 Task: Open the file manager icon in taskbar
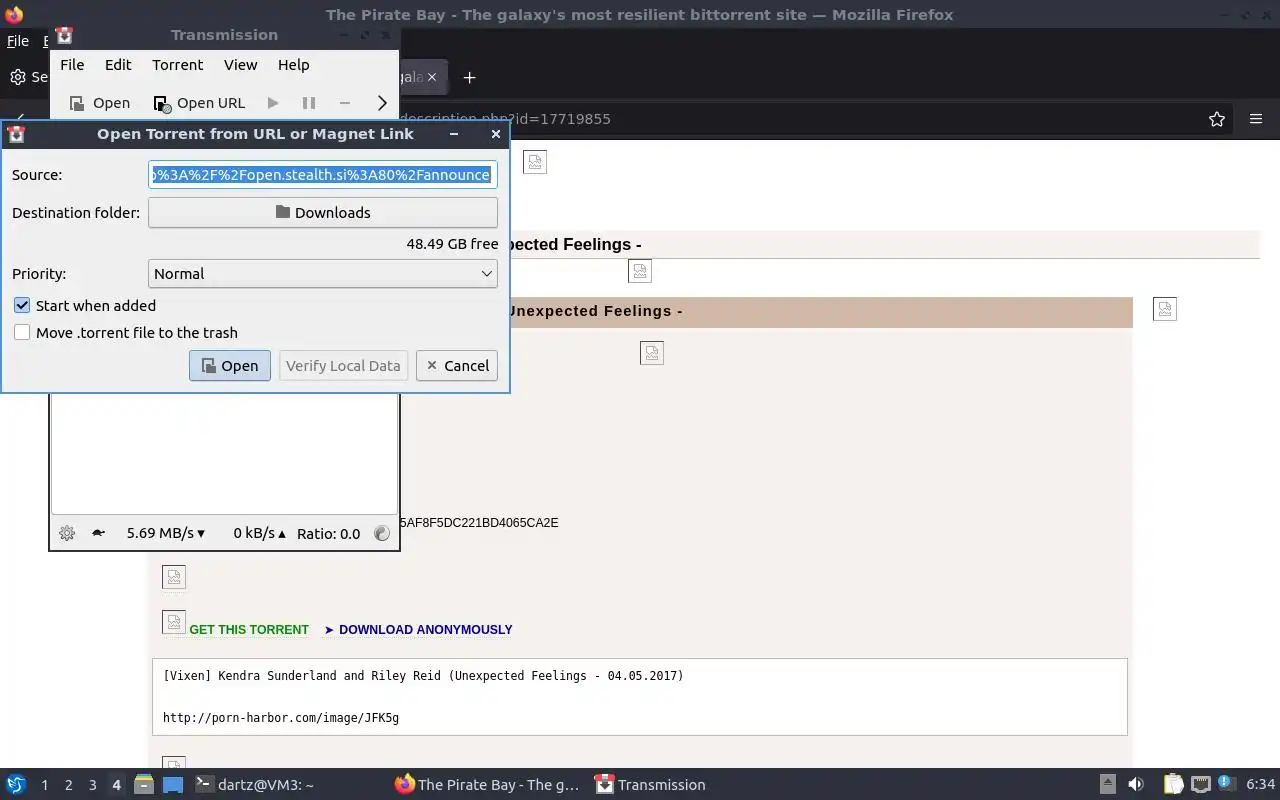144,784
